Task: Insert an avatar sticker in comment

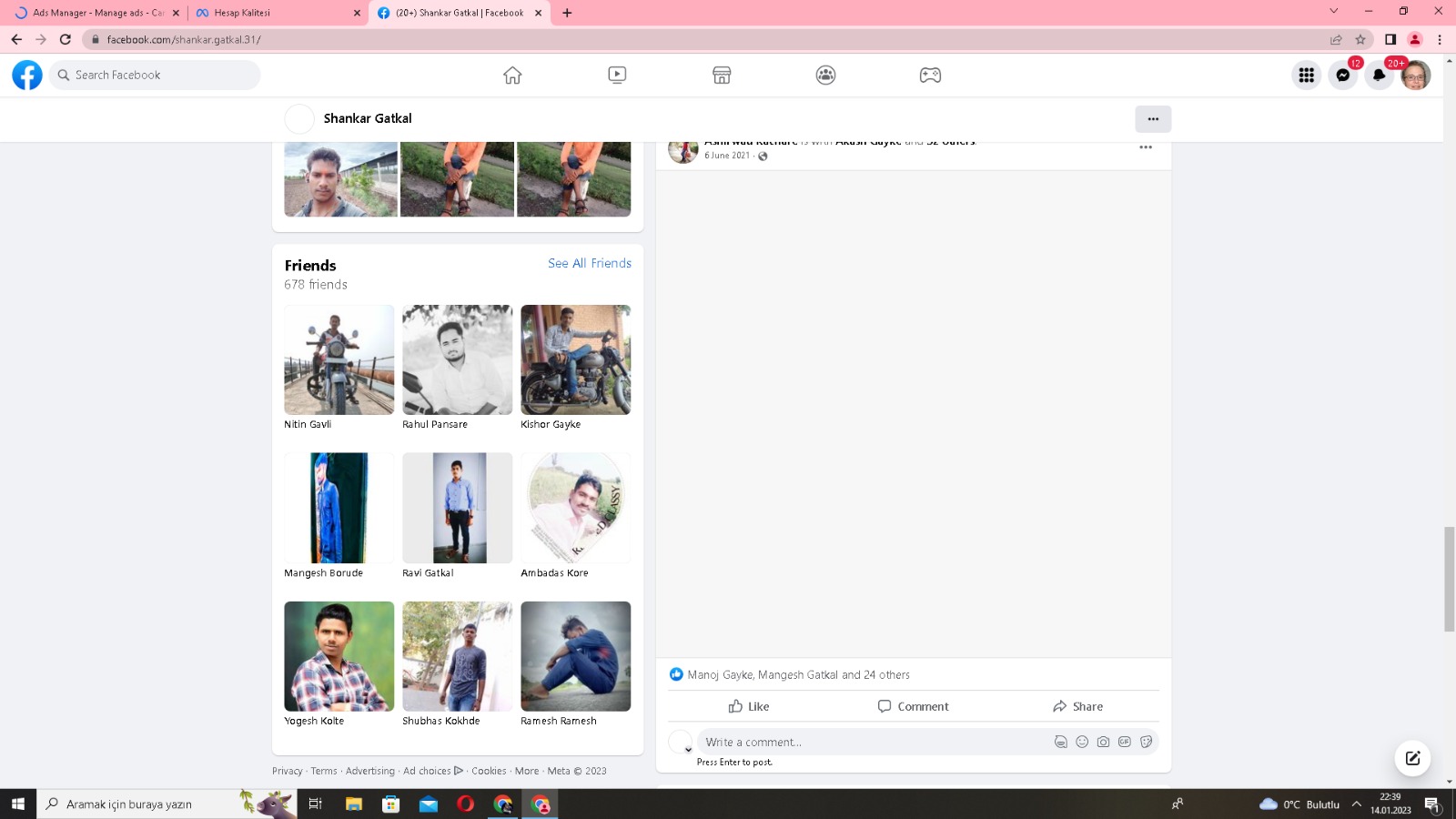Action: (1060, 742)
